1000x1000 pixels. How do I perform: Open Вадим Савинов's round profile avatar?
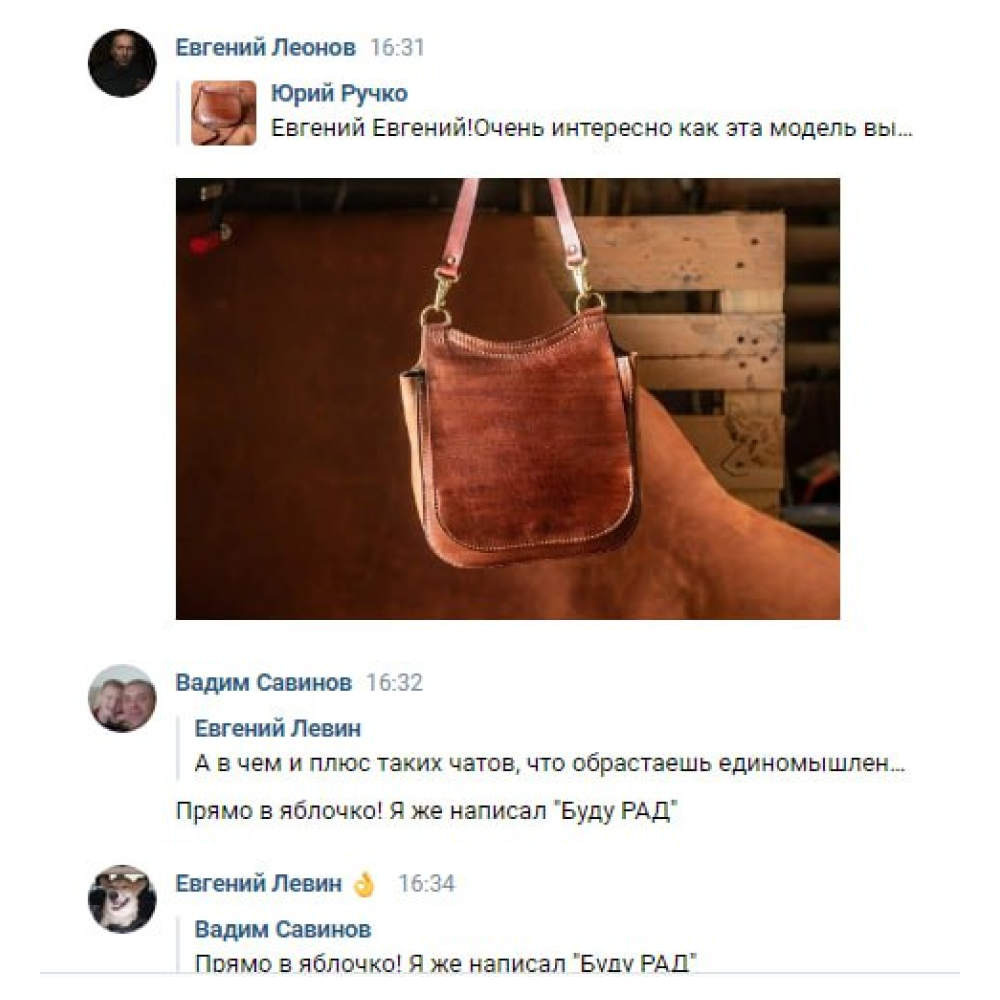coord(122,698)
